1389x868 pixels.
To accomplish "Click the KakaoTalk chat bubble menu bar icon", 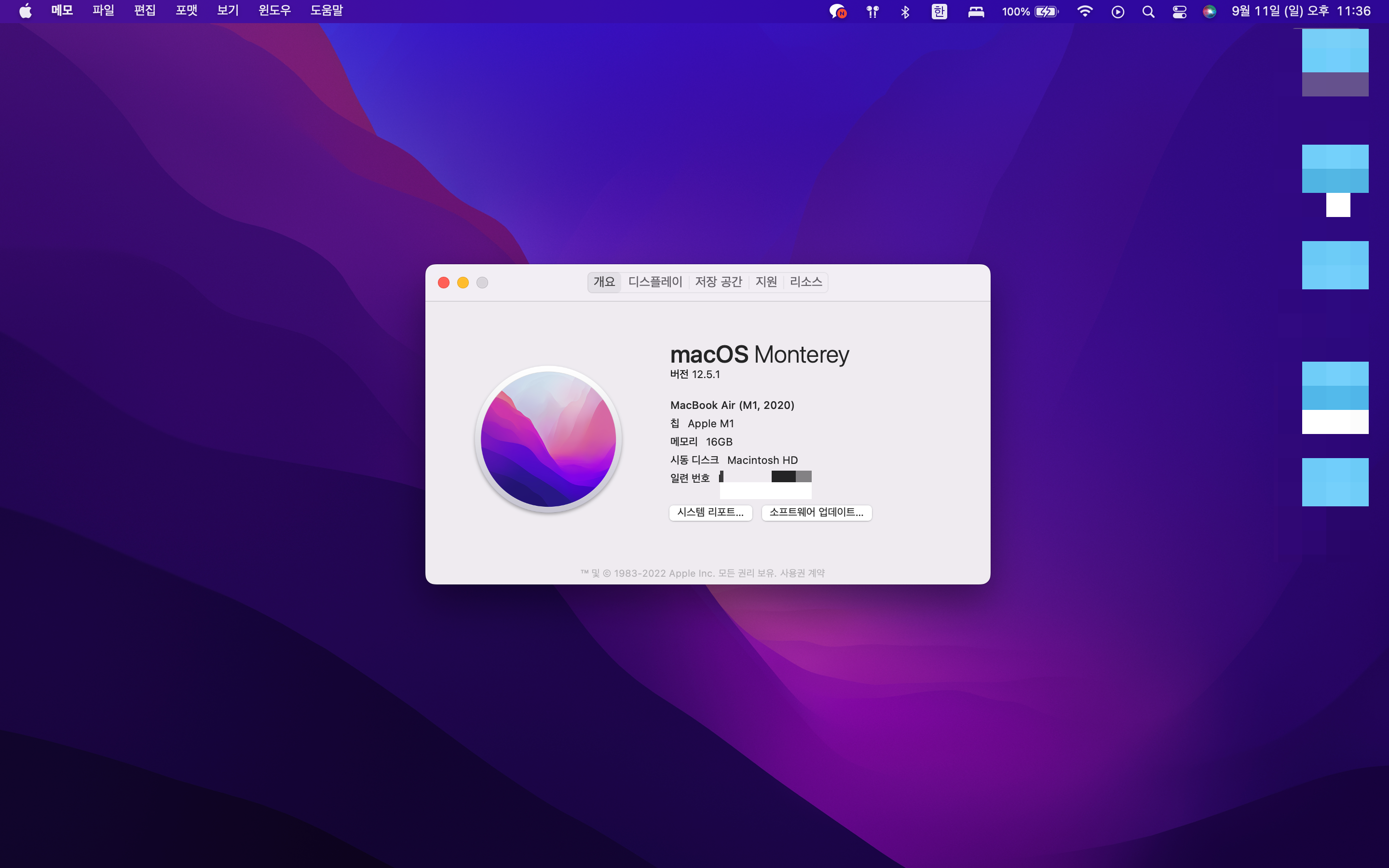I will click(838, 12).
